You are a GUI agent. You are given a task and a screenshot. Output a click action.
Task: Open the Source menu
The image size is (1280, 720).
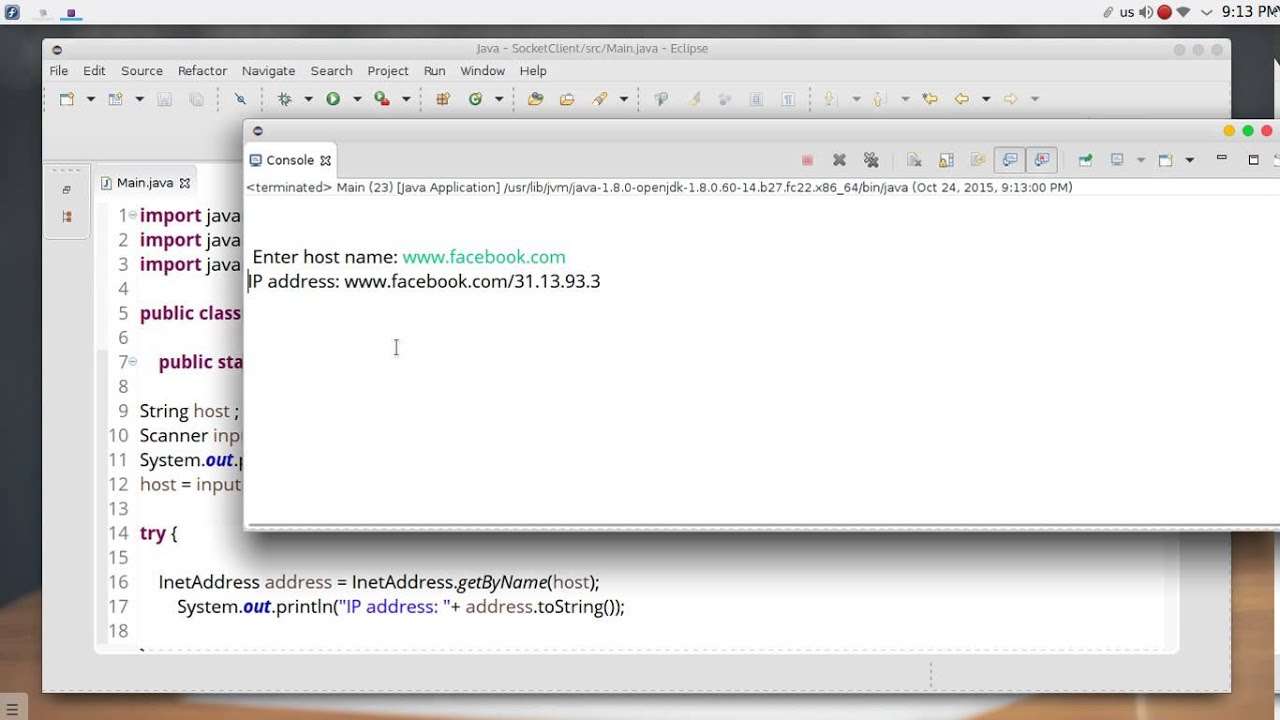(x=142, y=71)
